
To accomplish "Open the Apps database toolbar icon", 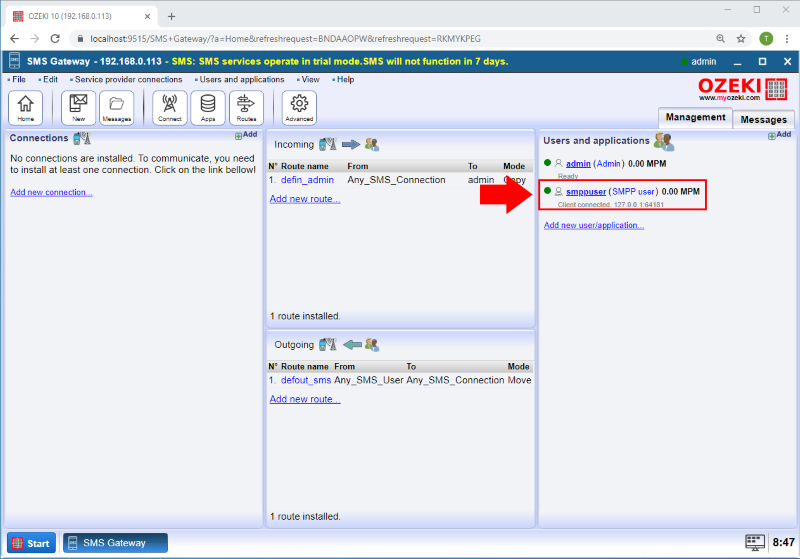I will (208, 108).
